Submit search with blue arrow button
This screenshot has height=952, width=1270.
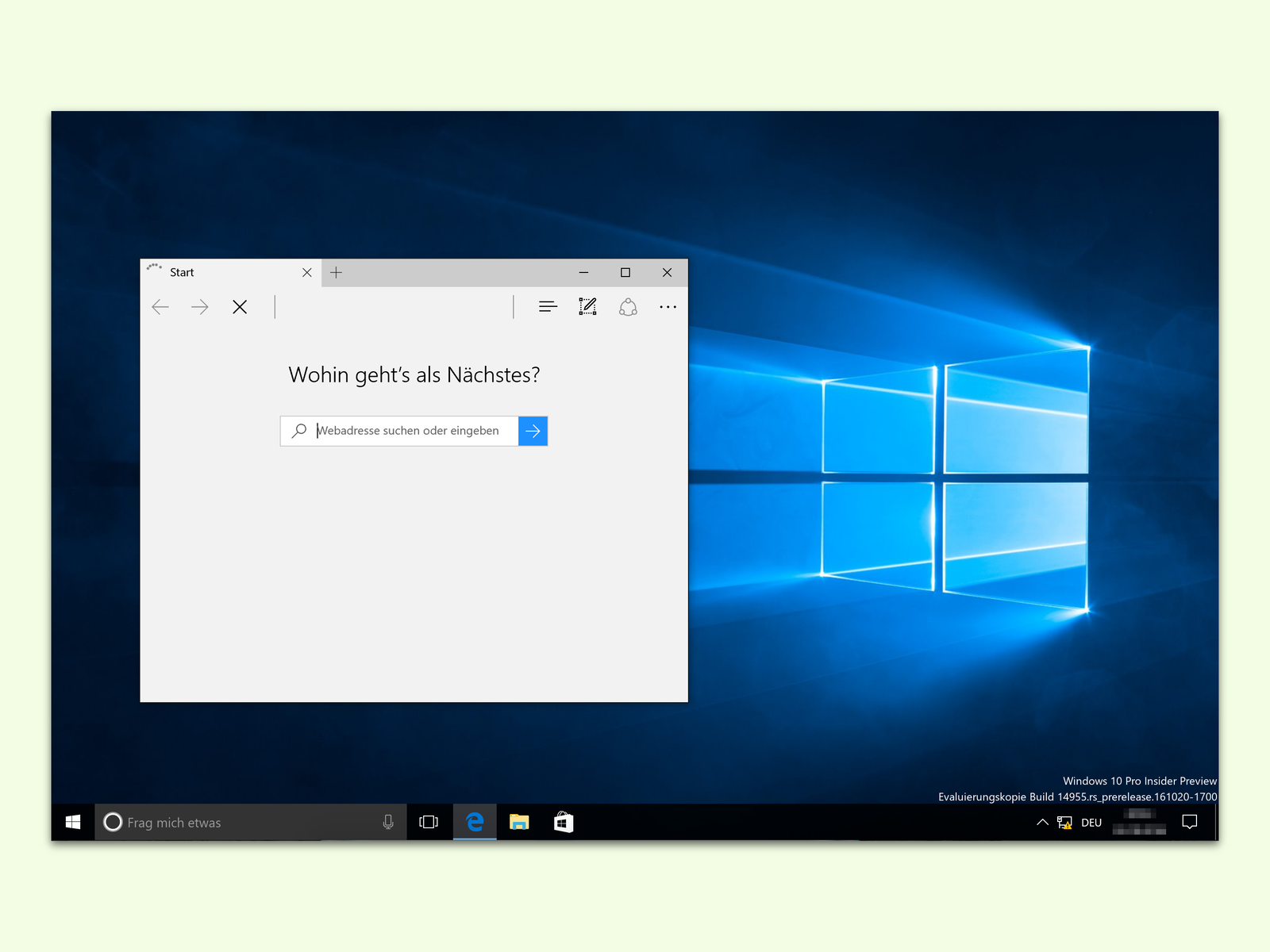[533, 431]
